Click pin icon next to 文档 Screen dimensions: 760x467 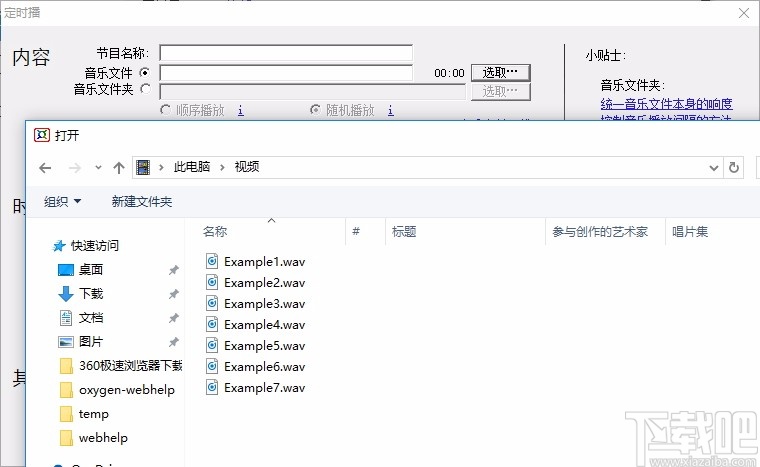pos(174,318)
